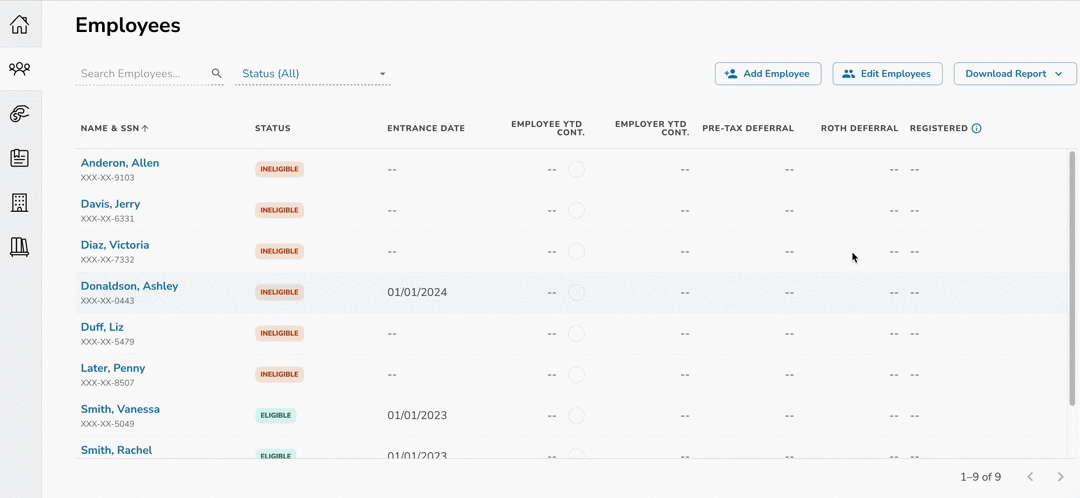
Task: Click the circle indicator in Smith, Vanessa row
Action: (576, 416)
